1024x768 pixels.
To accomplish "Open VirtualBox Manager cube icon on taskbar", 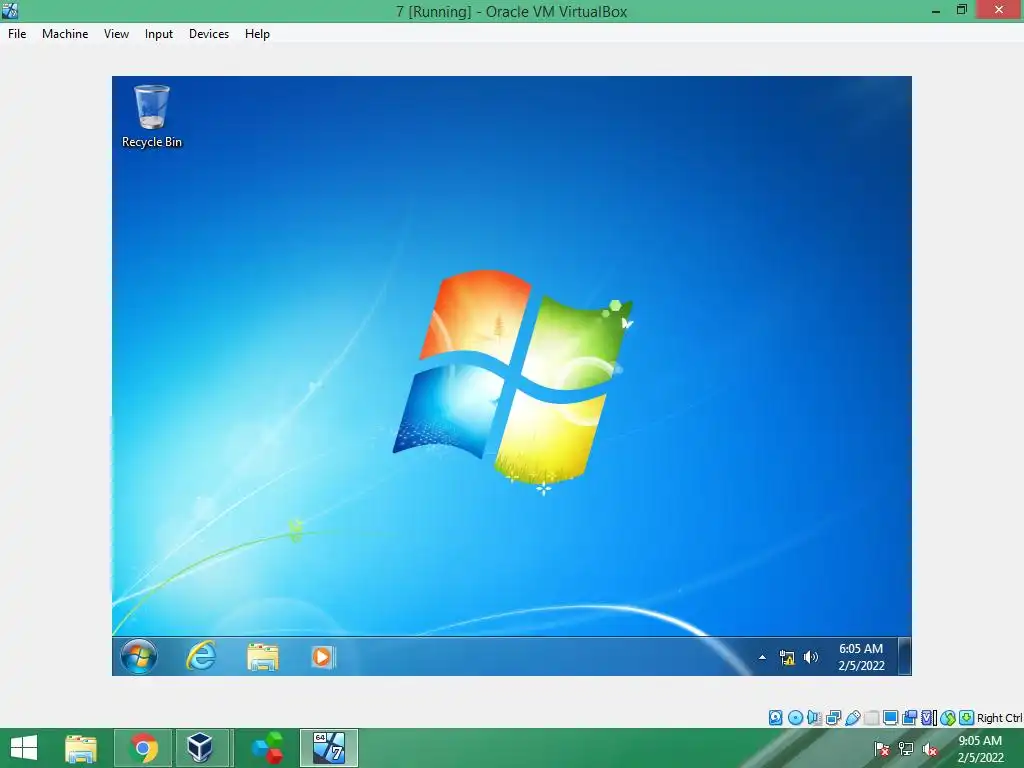I will tap(200, 748).
